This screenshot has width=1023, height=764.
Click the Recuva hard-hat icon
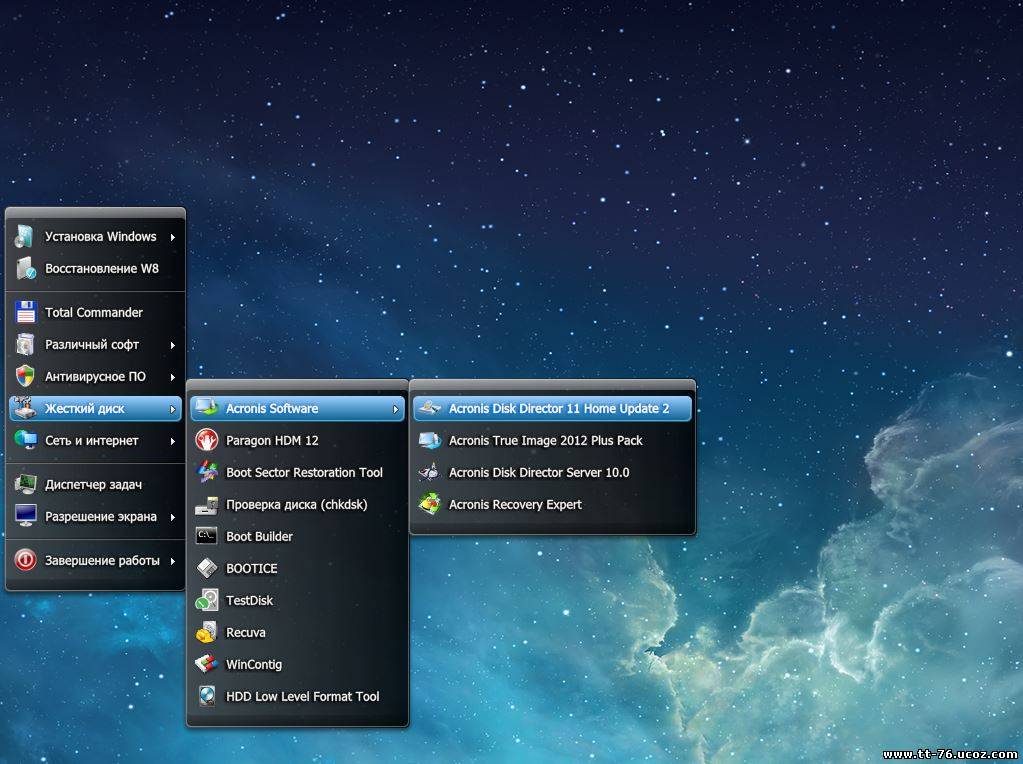(x=207, y=632)
